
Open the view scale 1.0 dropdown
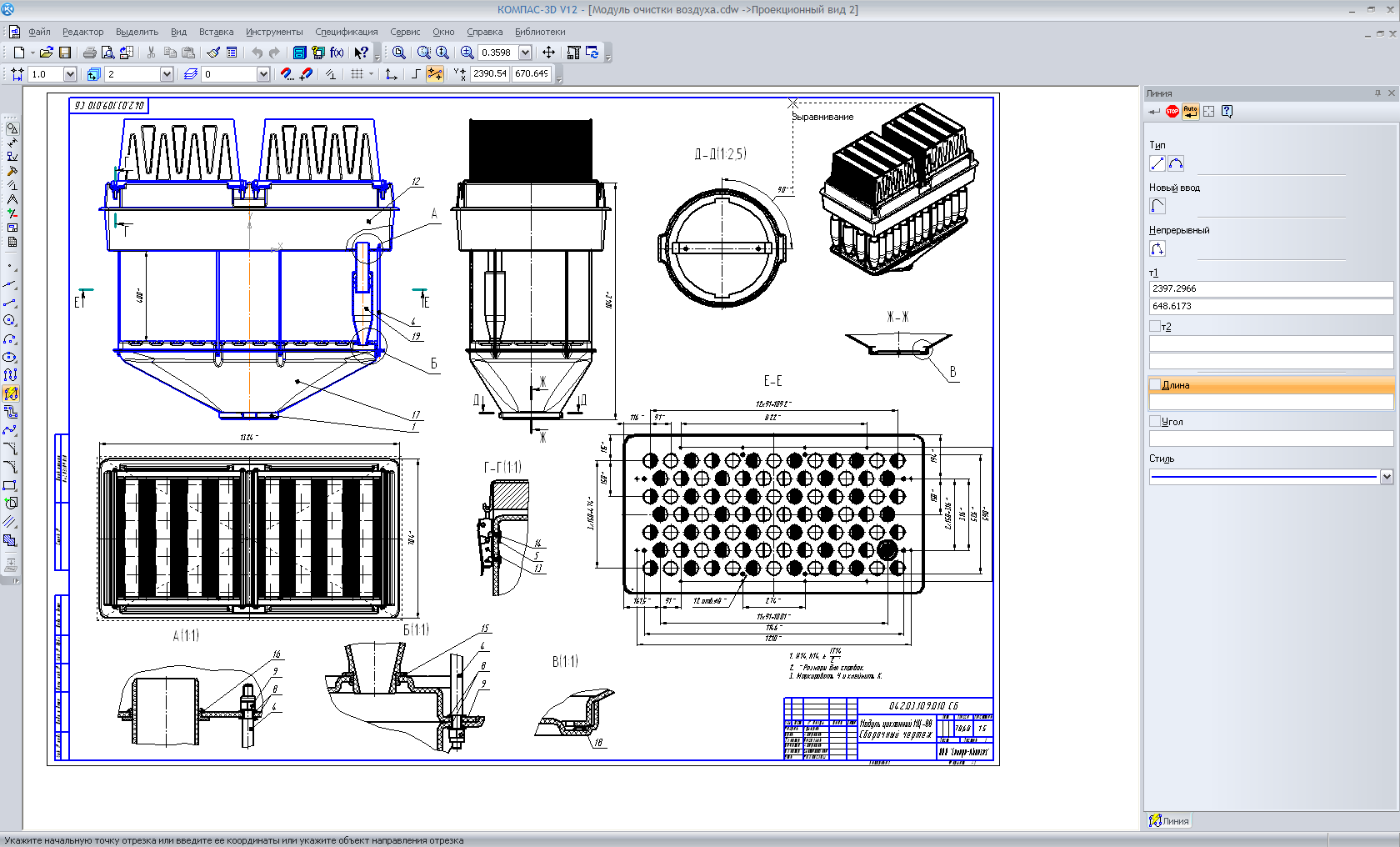[x=70, y=74]
